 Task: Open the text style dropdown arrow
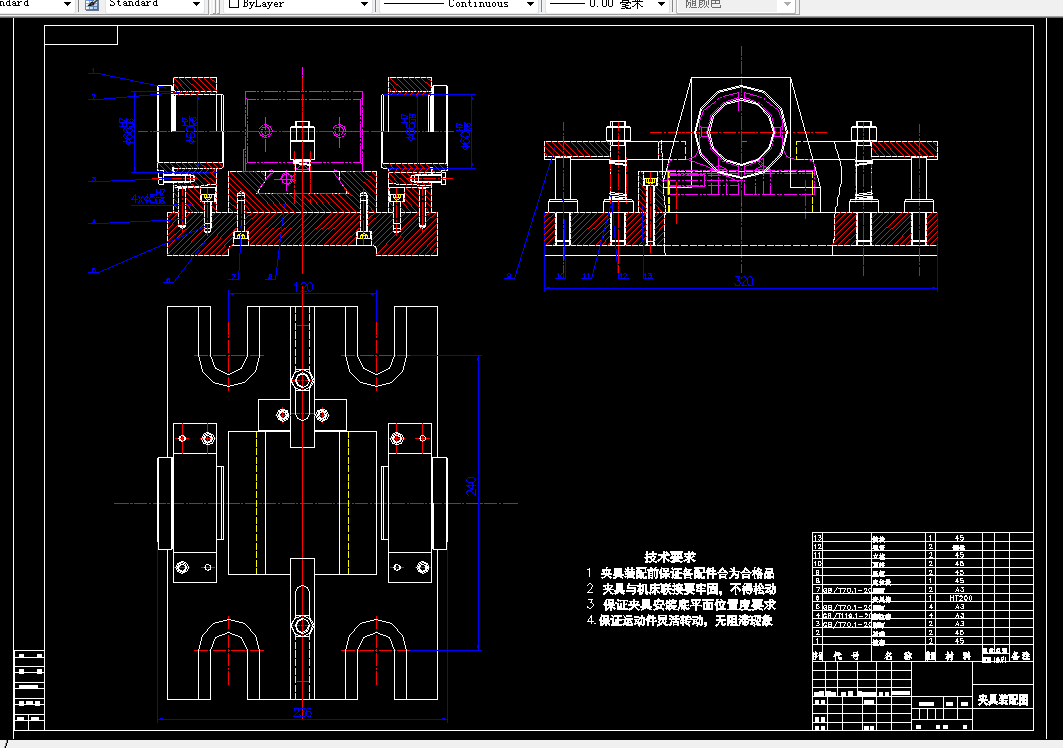(x=67, y=5)
